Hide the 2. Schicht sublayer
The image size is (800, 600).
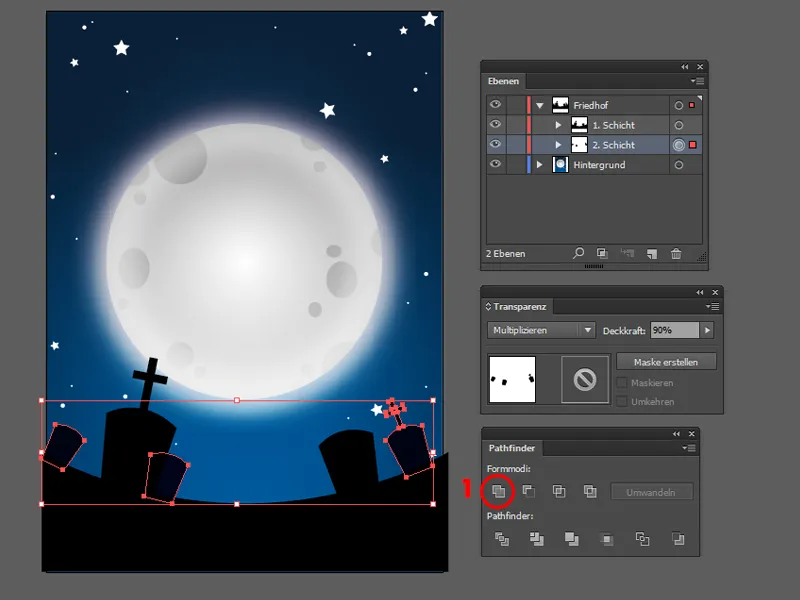496,145
